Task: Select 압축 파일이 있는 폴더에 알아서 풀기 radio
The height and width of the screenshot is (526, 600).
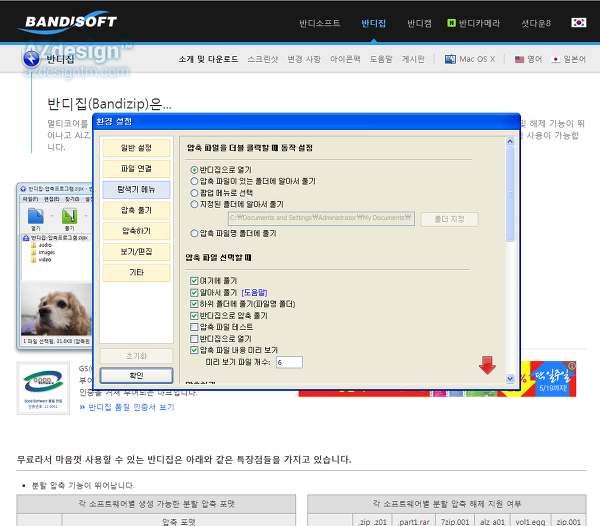Action: [194, 181]
